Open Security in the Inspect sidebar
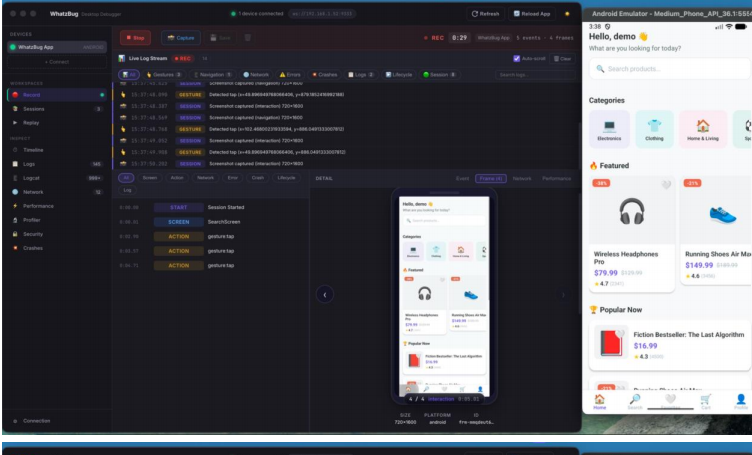 [x=57, y=234]
